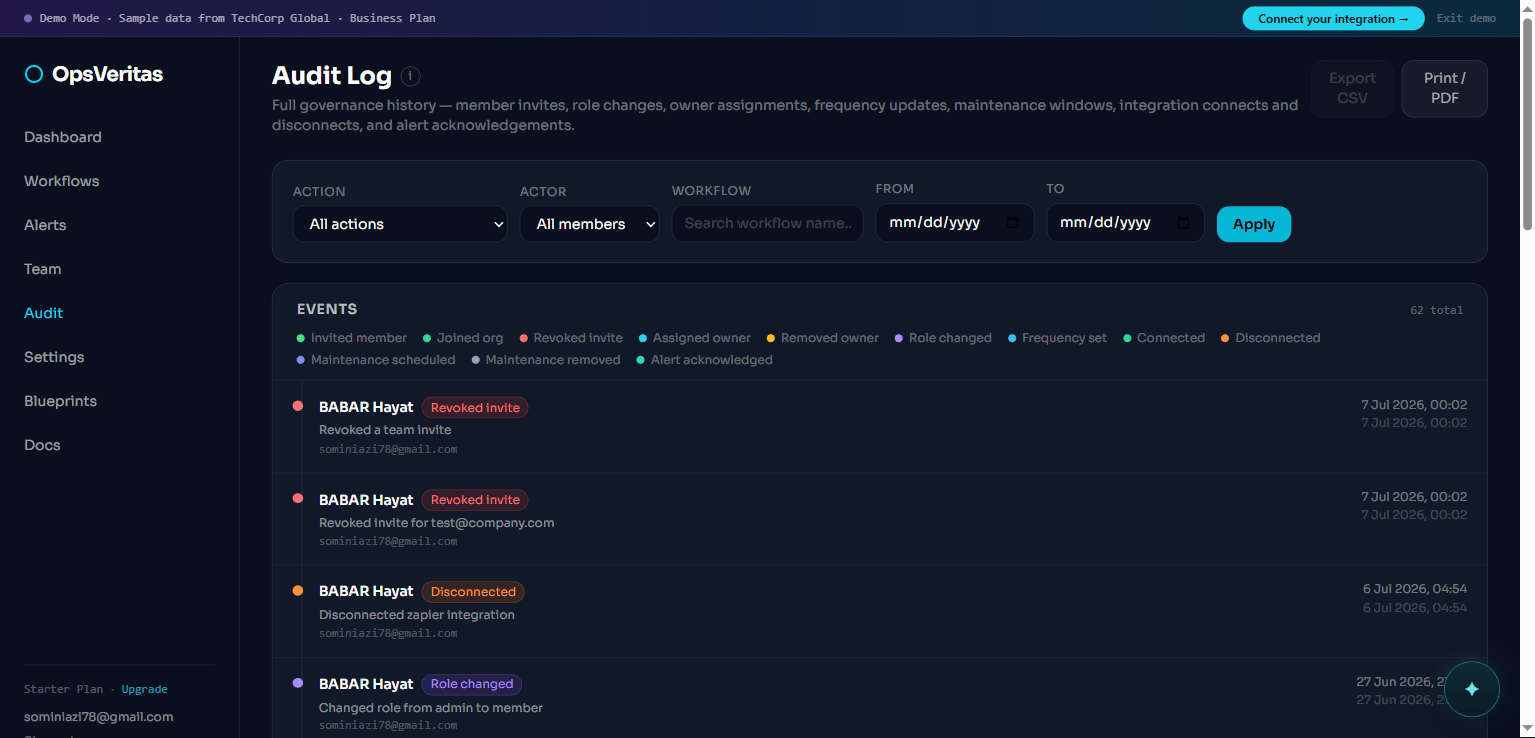Click Assigned owner legend item

[x=695, y=338]
